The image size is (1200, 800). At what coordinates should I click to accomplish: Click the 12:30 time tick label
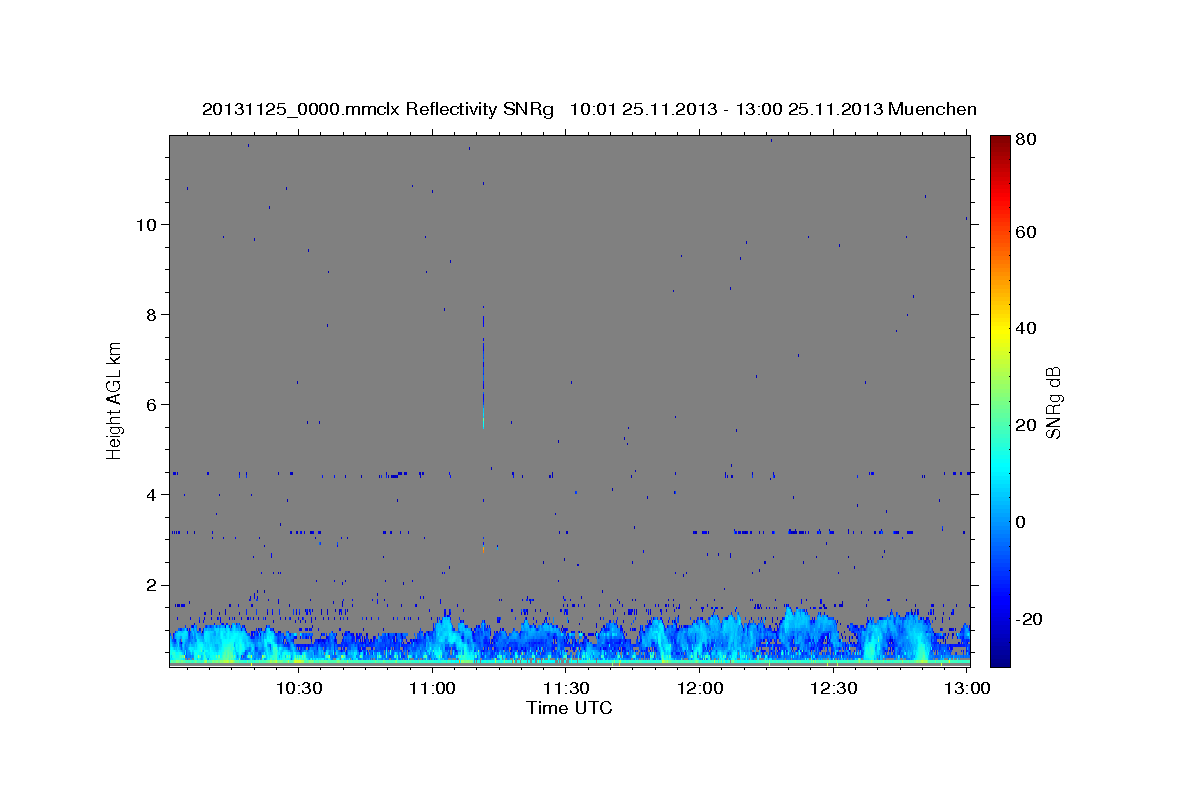tap(834, 688)
